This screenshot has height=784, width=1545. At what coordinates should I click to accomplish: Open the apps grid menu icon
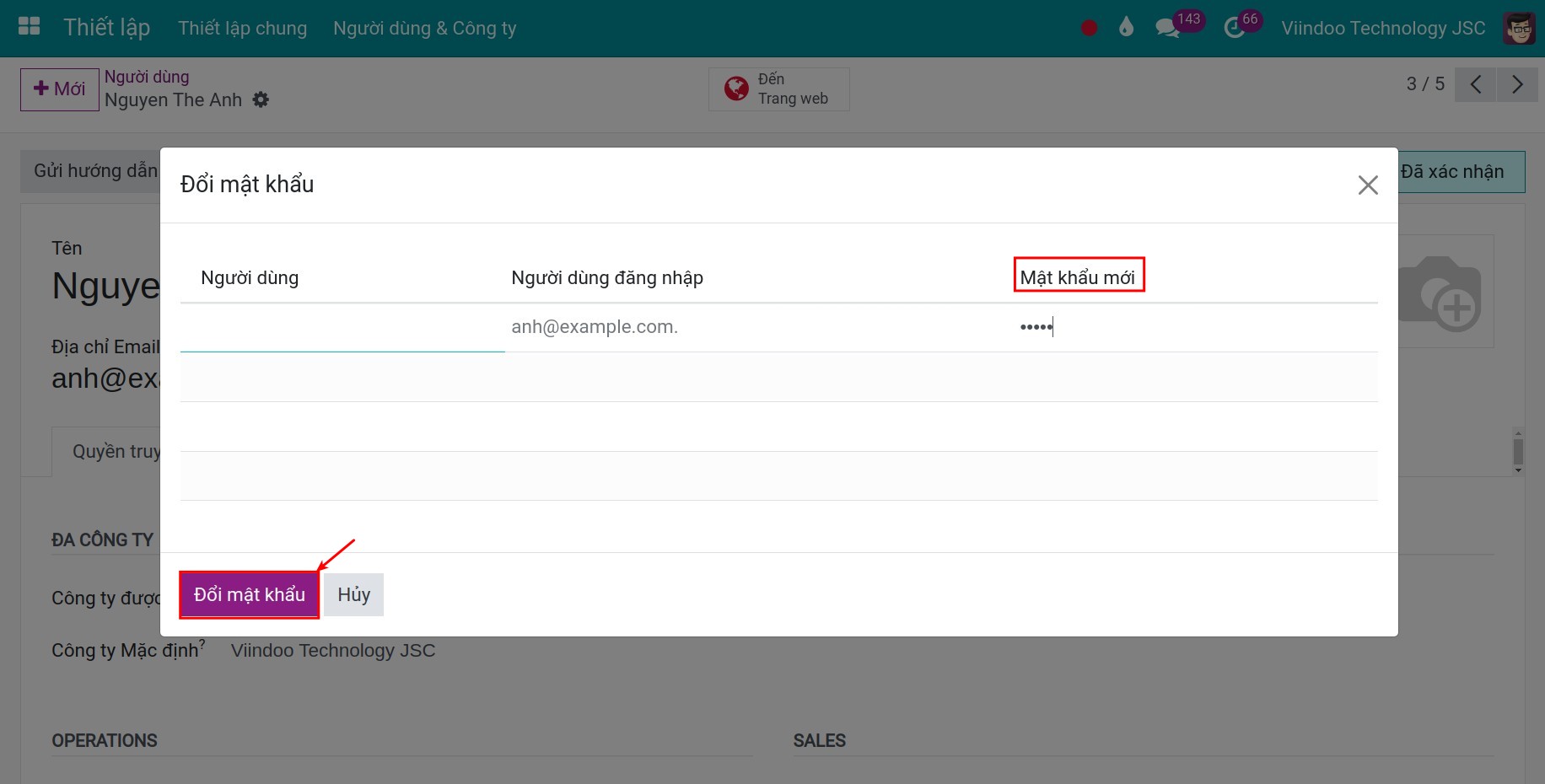[30, 27]
